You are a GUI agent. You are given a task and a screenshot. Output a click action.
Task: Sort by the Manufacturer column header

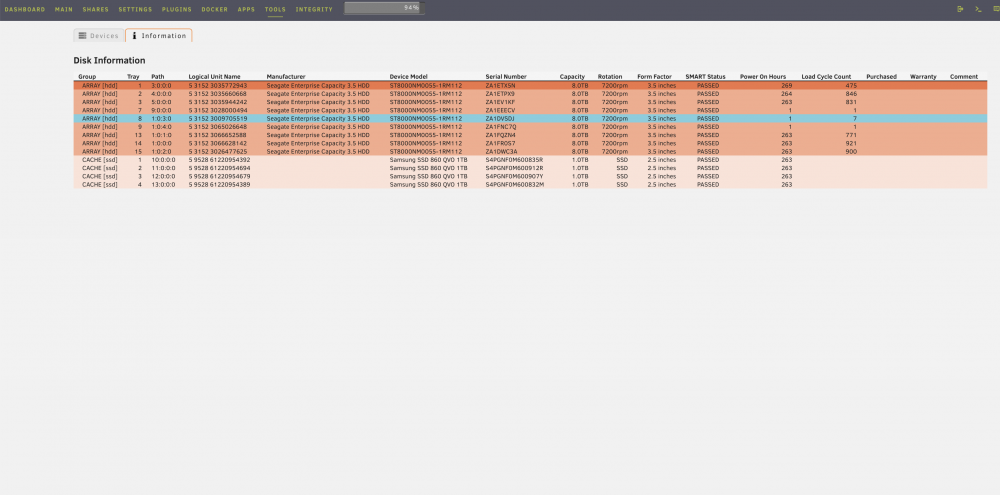tap(286, 77)
